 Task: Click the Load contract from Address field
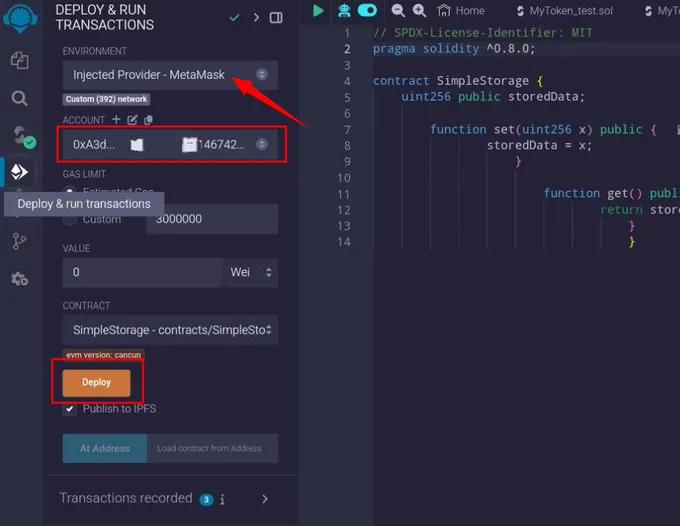212,448
